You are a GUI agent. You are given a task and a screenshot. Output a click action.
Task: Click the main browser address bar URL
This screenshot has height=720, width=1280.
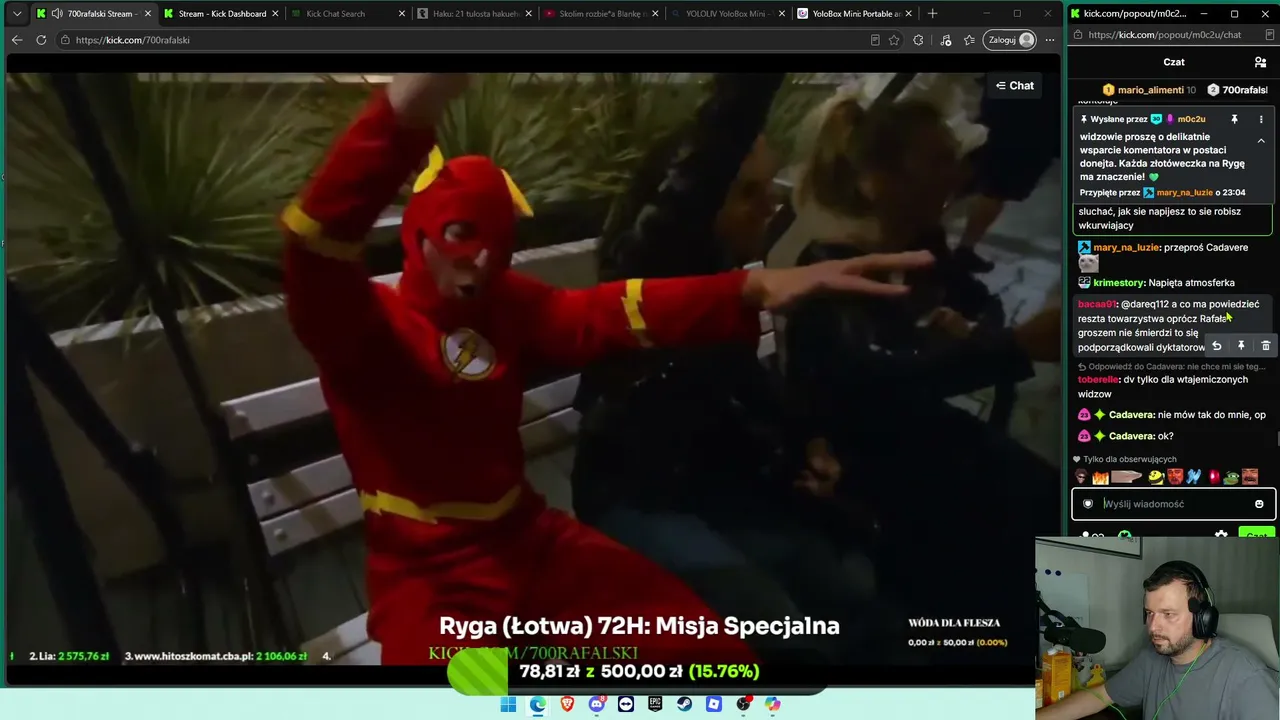click(132, 40)
